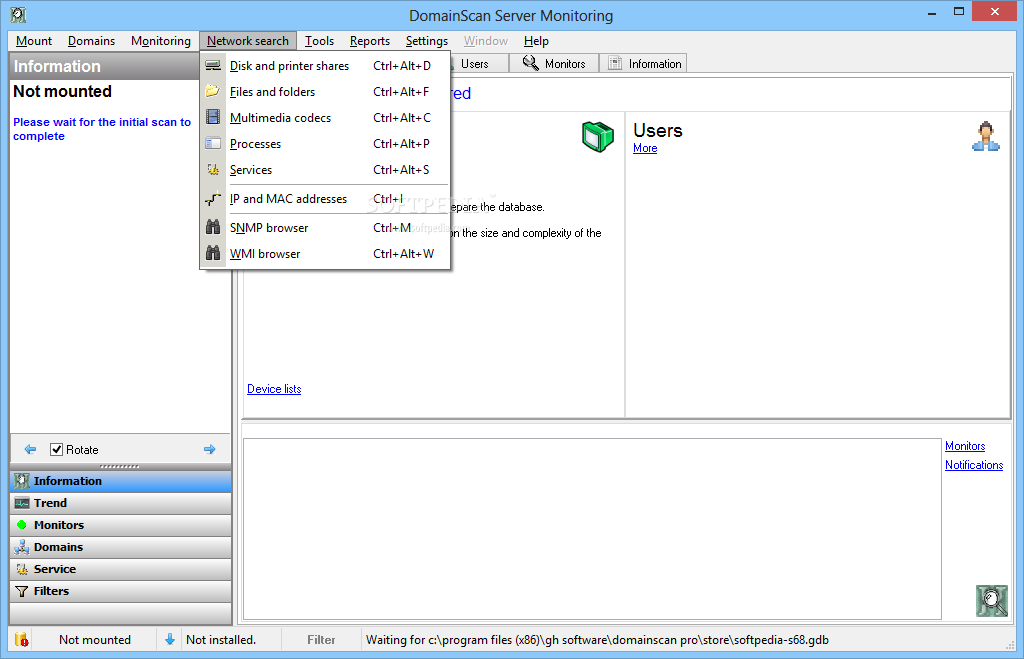Click the Services gear icon in menu
Image resolution: width=1024 pixels, height=659 pixels.
coord(213,169)
